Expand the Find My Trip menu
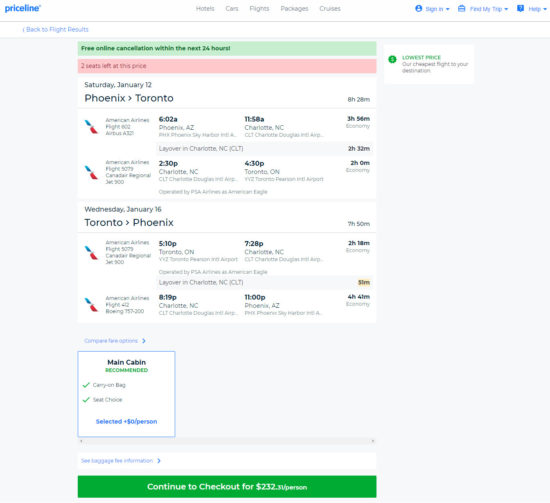Viewport: 550px width, 503px height. 483,9
